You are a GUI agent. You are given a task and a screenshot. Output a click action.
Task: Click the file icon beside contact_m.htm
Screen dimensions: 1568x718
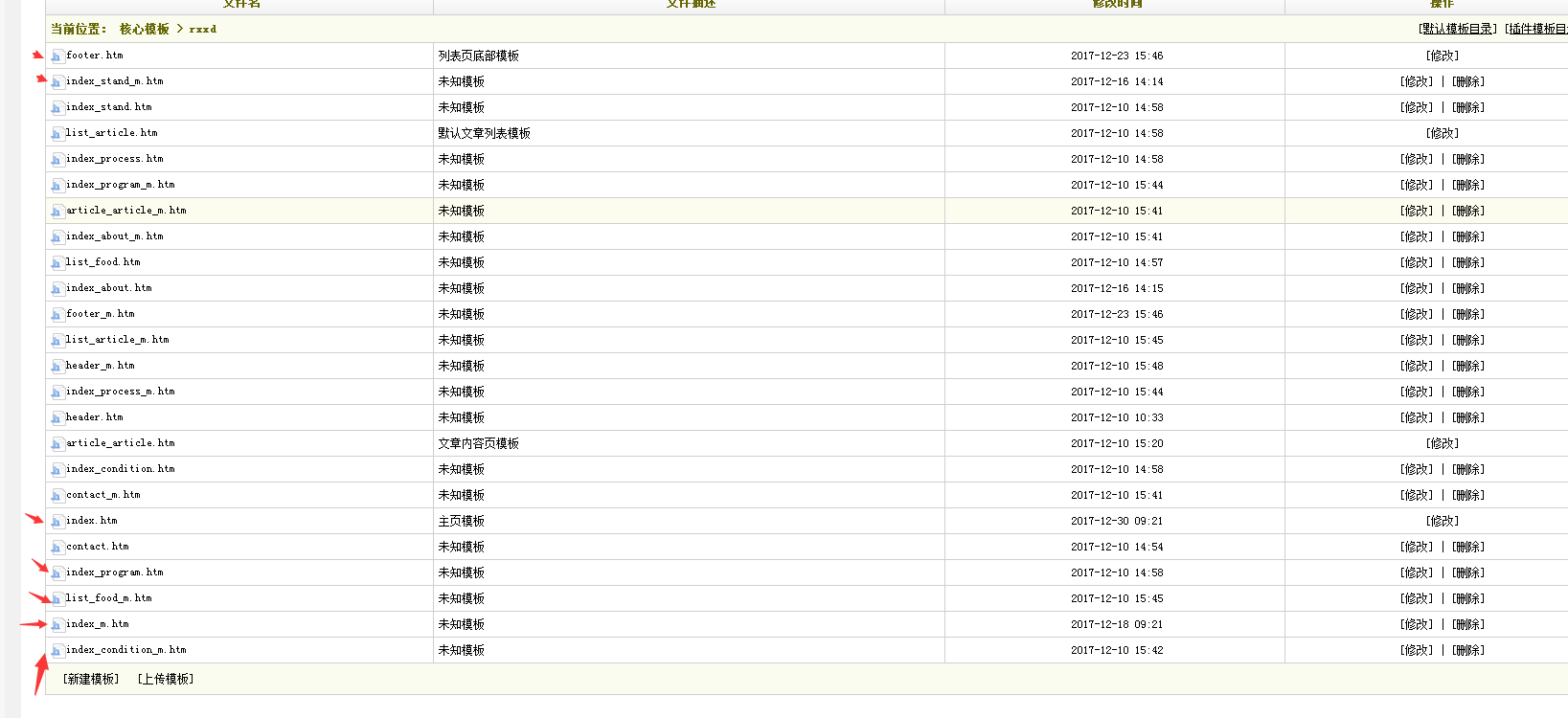tap(57, 496)
